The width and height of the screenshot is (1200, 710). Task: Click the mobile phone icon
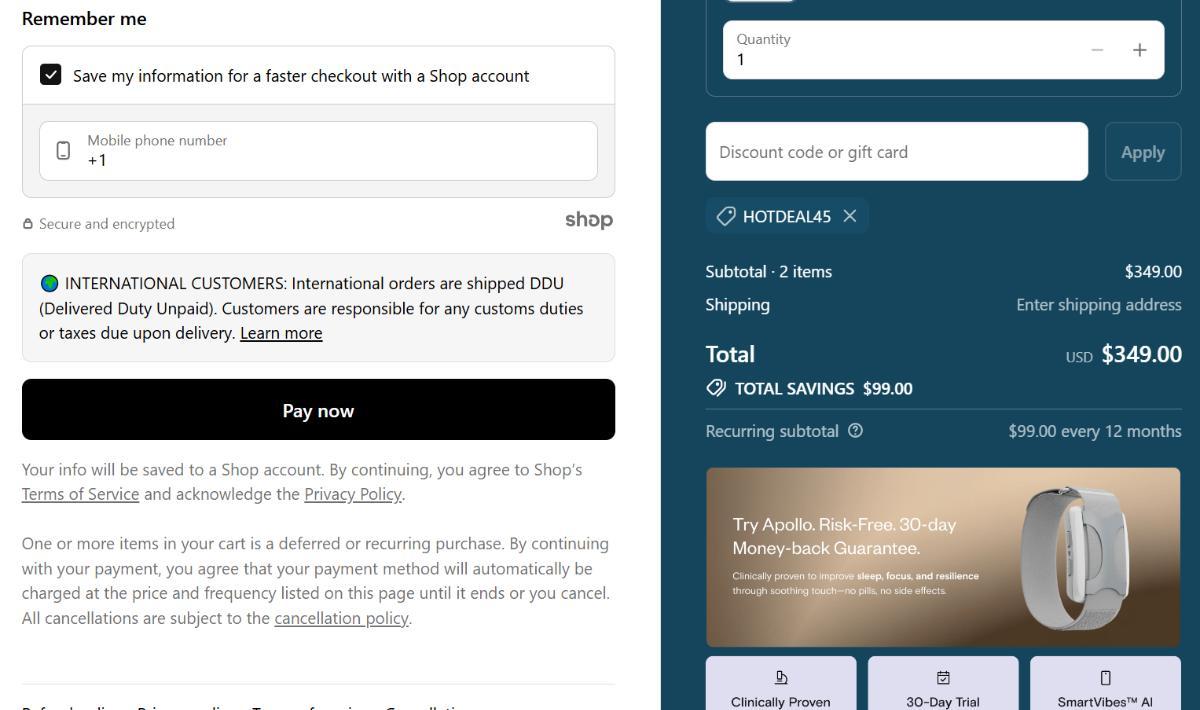[64, 151]
